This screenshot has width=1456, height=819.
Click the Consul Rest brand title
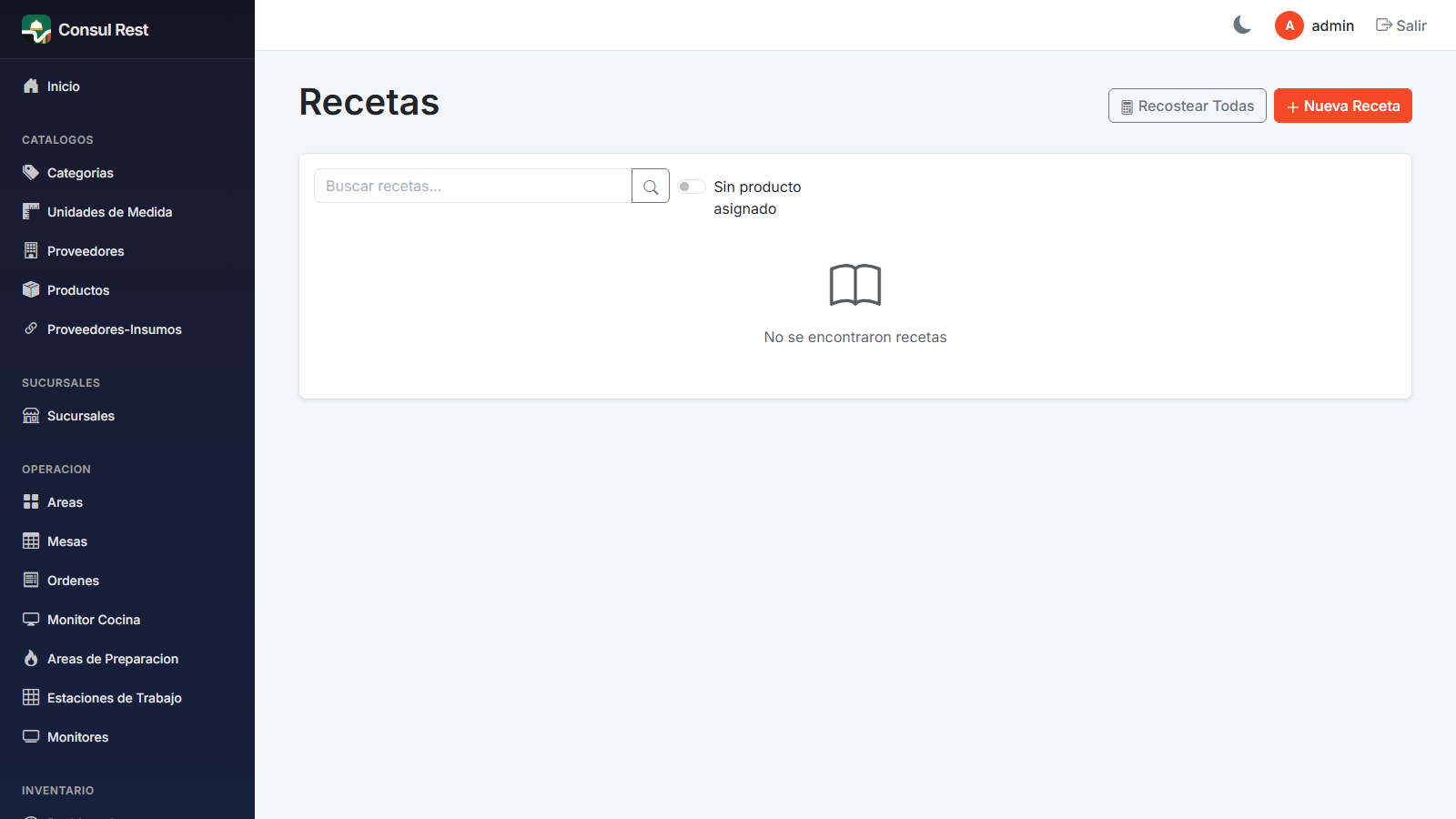[103, 29]
